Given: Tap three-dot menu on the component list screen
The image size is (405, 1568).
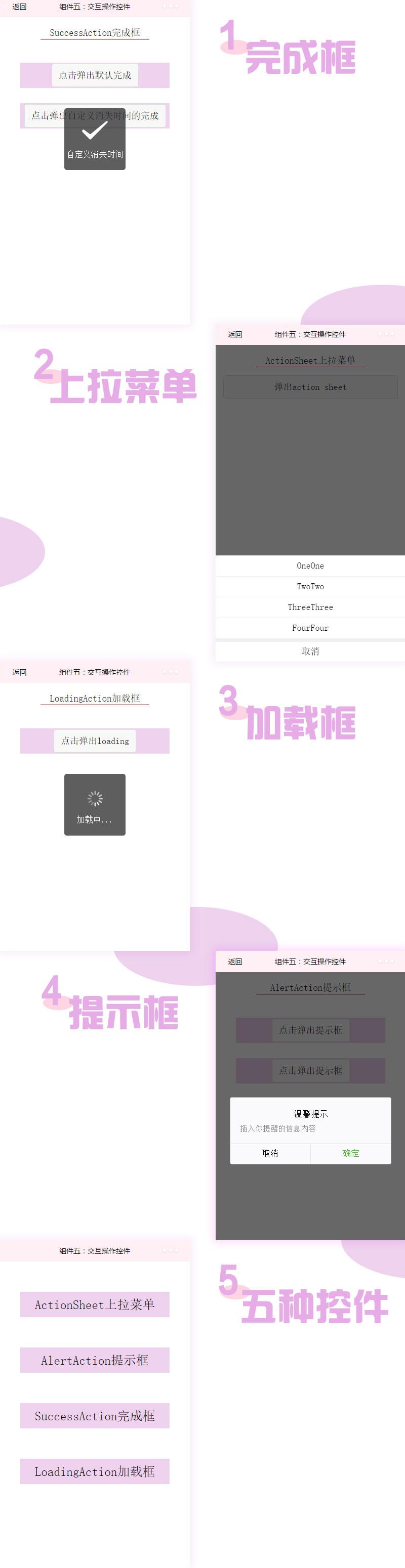Looking at the screenshot, I should 171,1250.
